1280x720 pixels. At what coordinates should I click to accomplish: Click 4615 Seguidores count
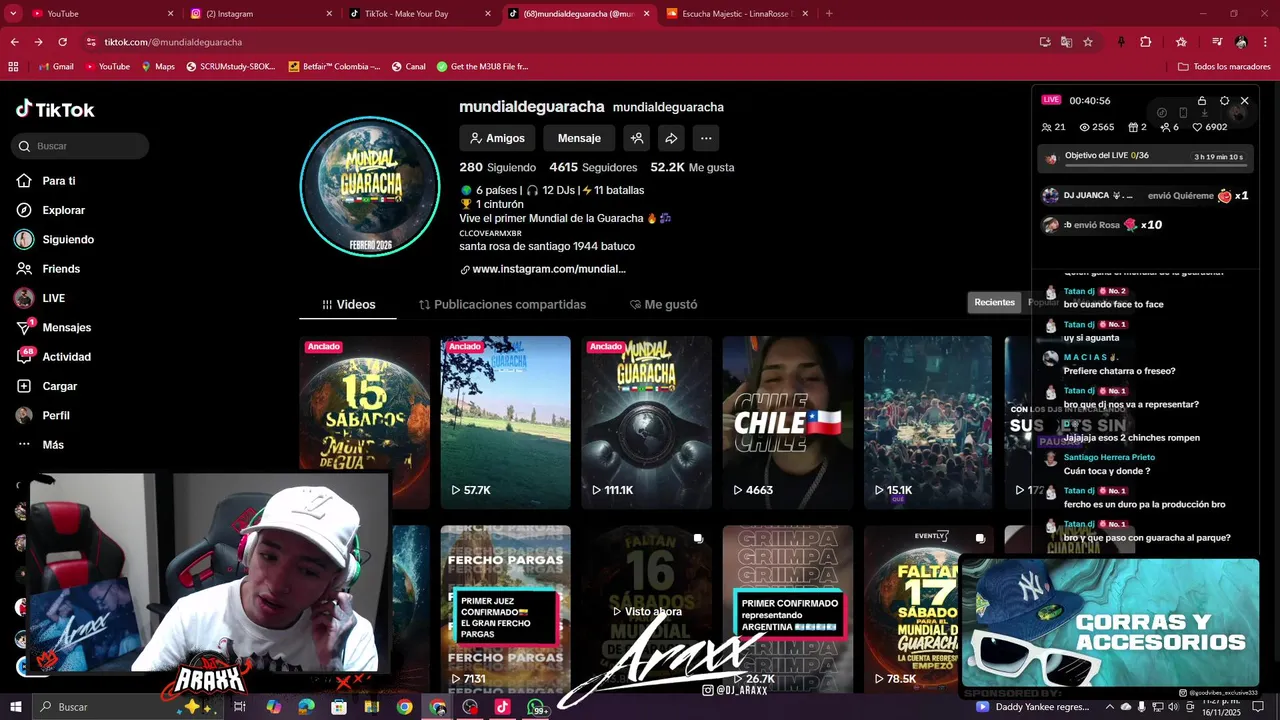click(593, 167)
